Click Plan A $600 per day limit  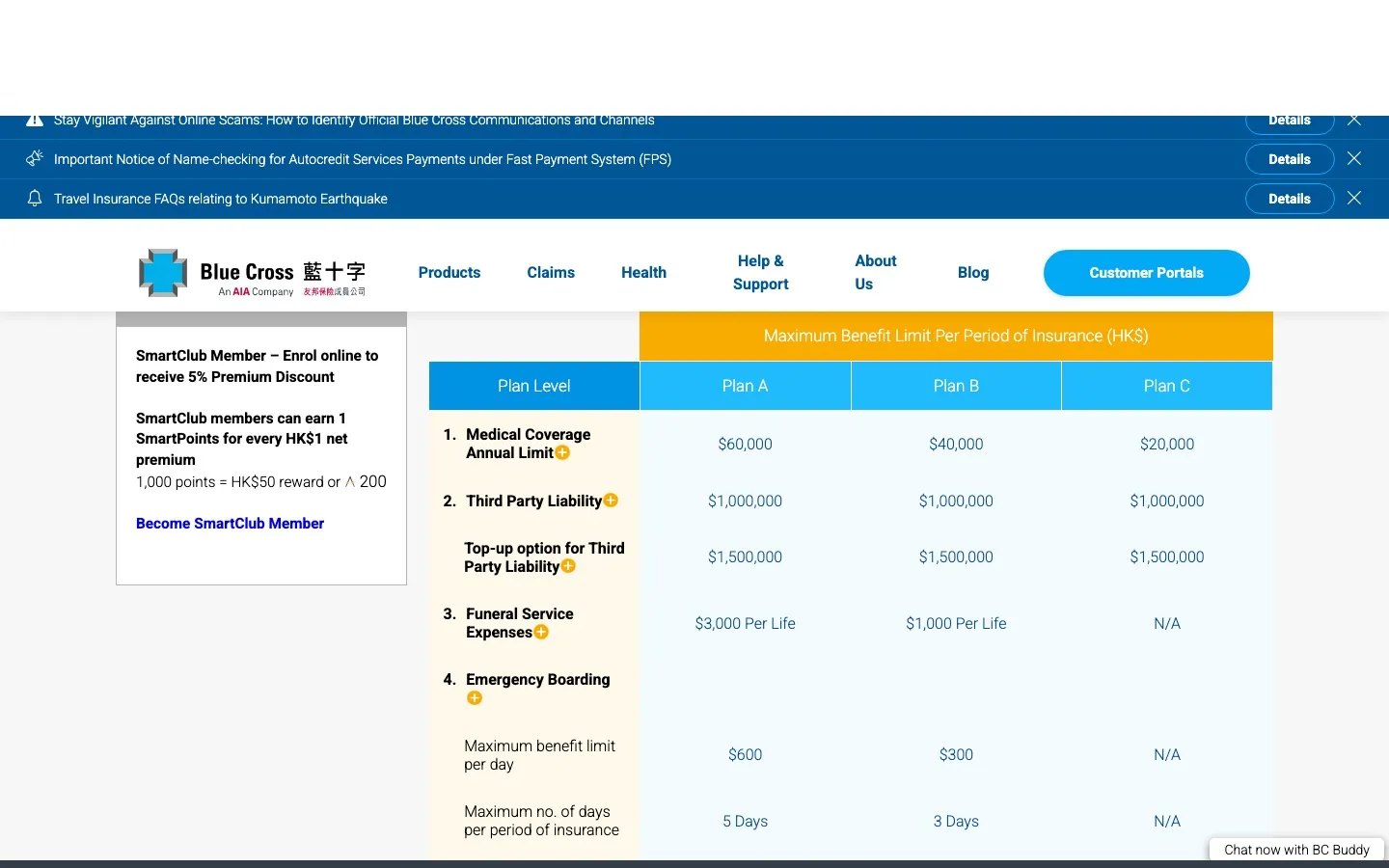[746, 754]
